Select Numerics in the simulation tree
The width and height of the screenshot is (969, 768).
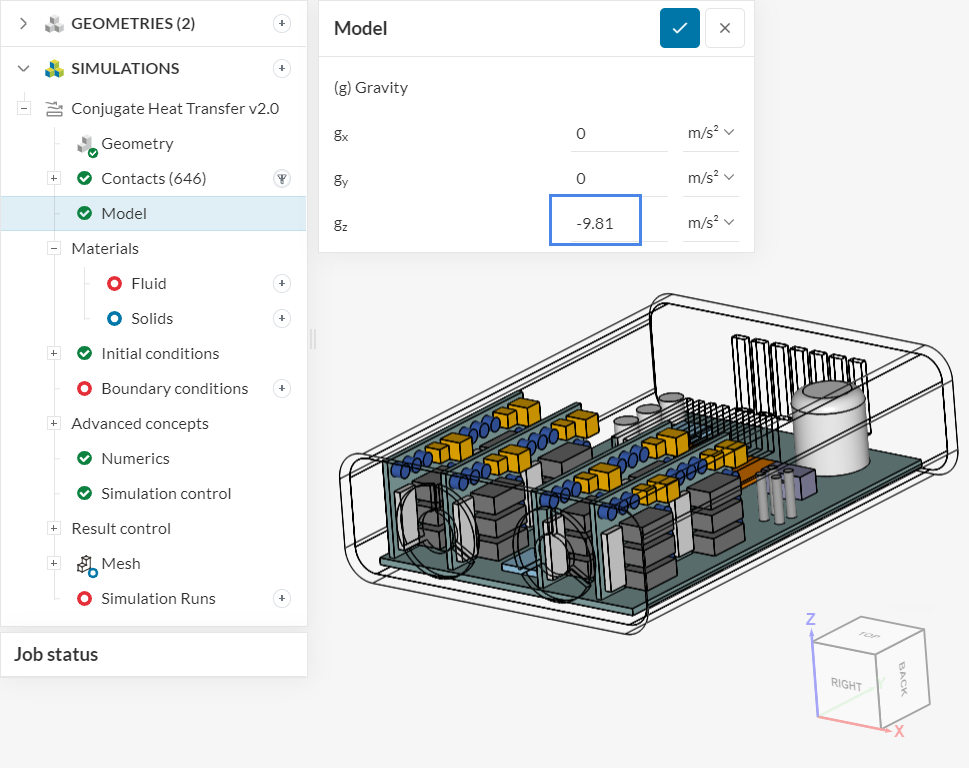135,459
